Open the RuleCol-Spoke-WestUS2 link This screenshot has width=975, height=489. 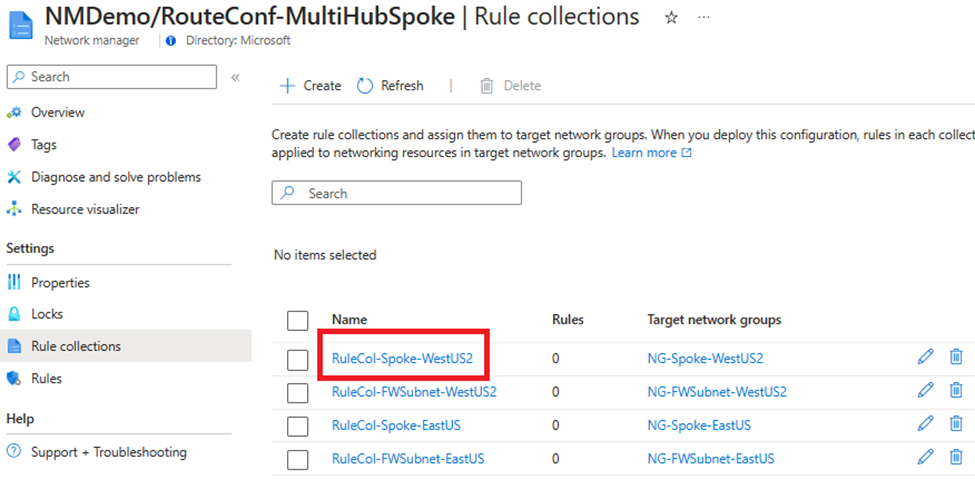(402, 358)
